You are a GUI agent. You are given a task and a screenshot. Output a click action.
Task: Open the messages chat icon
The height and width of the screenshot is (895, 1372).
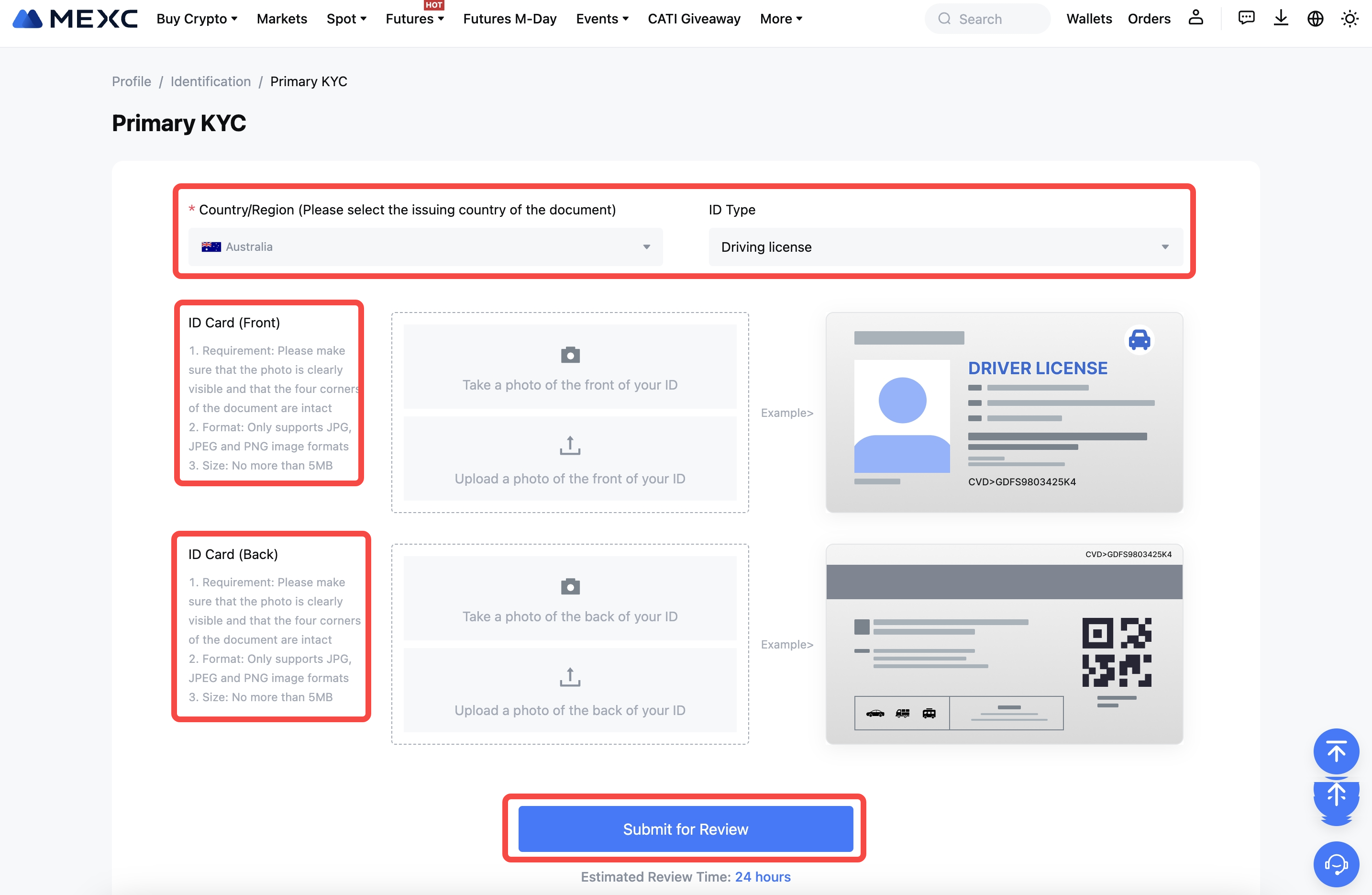click(x=1246, y=18)
